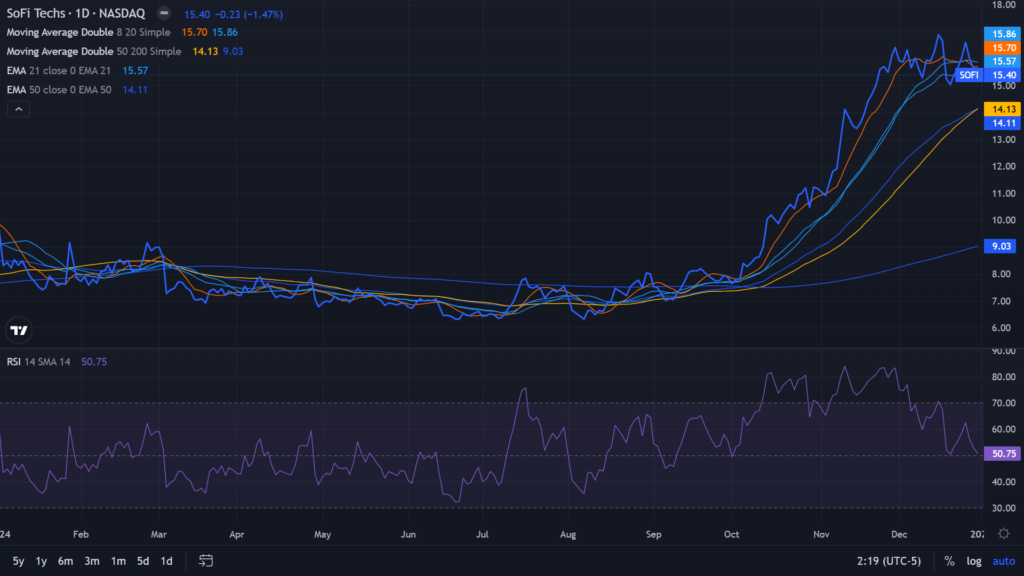Collapse the indicator legend list
This screenshot has height=576, width=1024.
18,109
